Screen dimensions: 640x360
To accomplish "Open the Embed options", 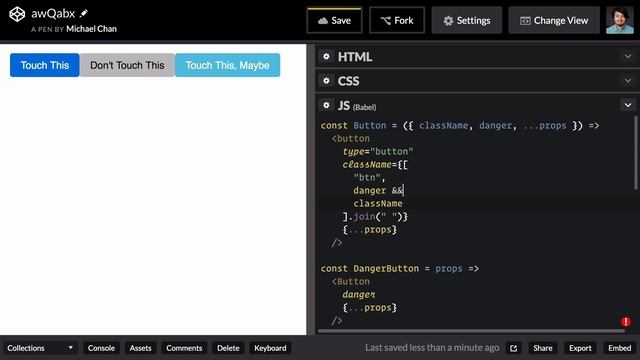I will coord(620,348).
